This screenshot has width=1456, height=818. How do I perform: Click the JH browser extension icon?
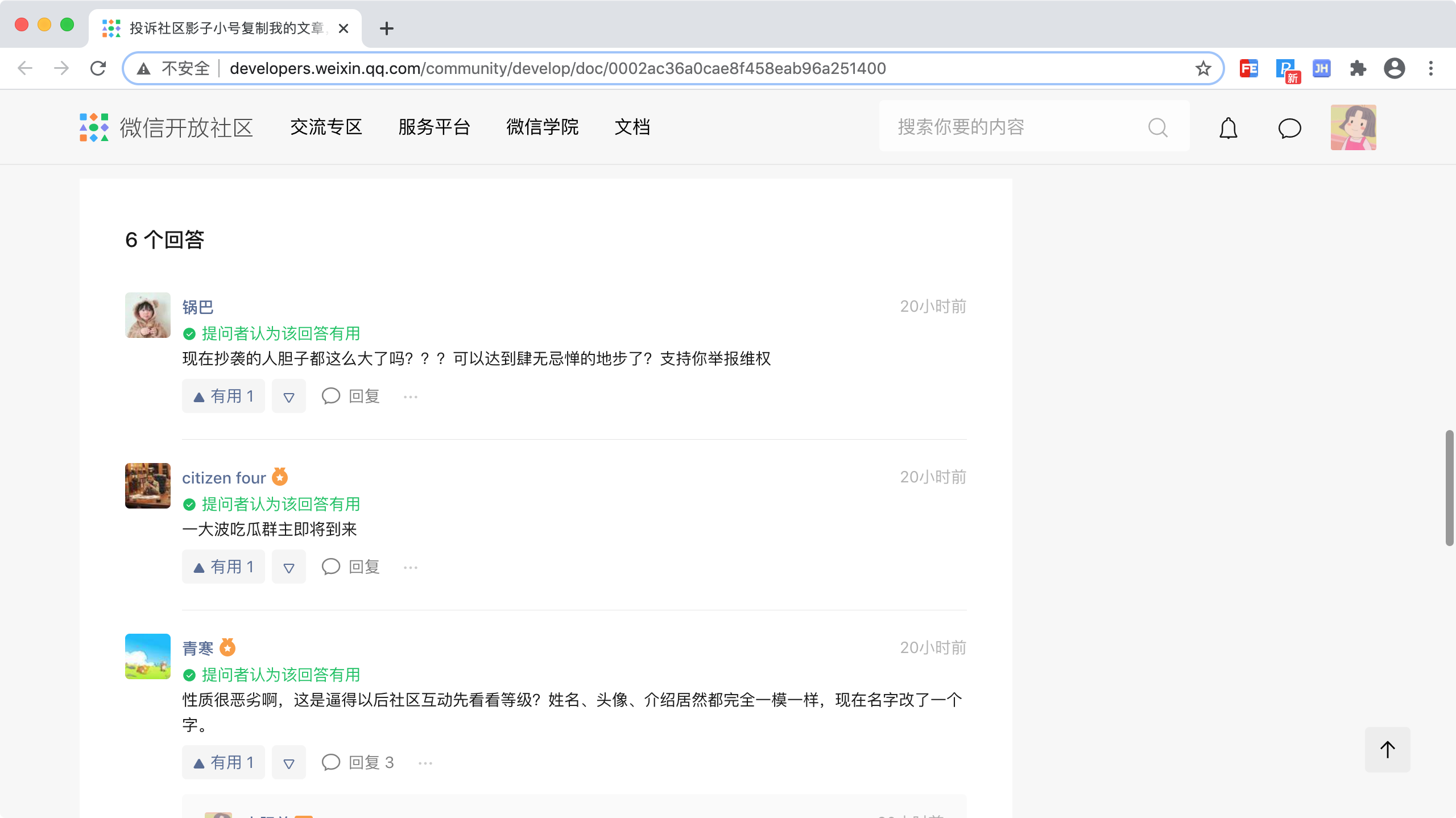[1321, 69]
